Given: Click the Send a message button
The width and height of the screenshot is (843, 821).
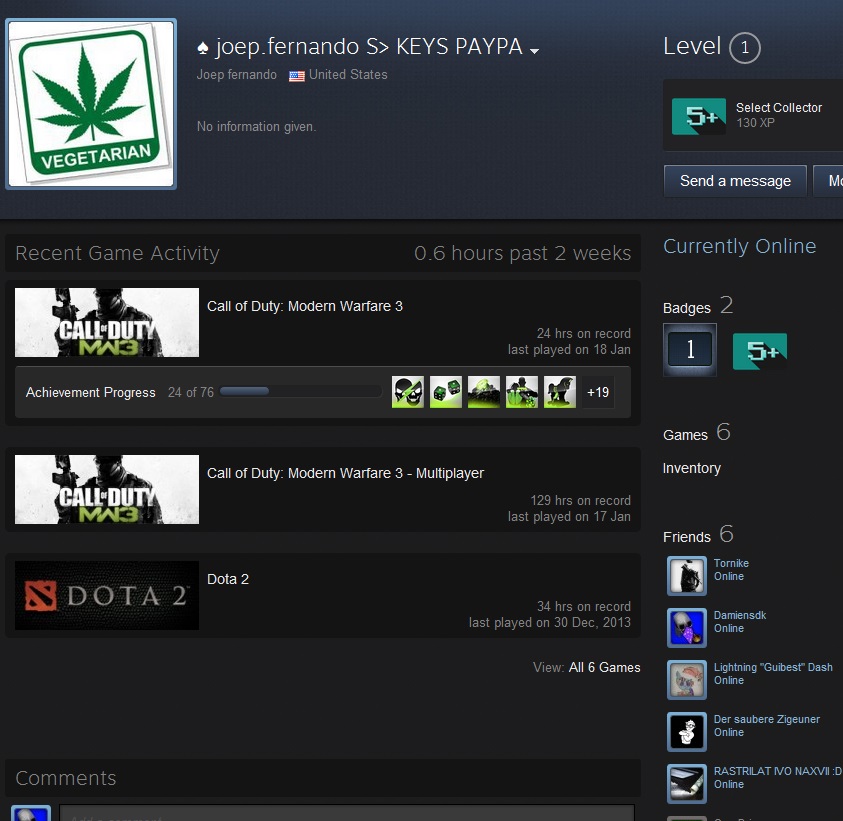Looking at the screenshot, I should pyautogui.click(x=735, y=181).
